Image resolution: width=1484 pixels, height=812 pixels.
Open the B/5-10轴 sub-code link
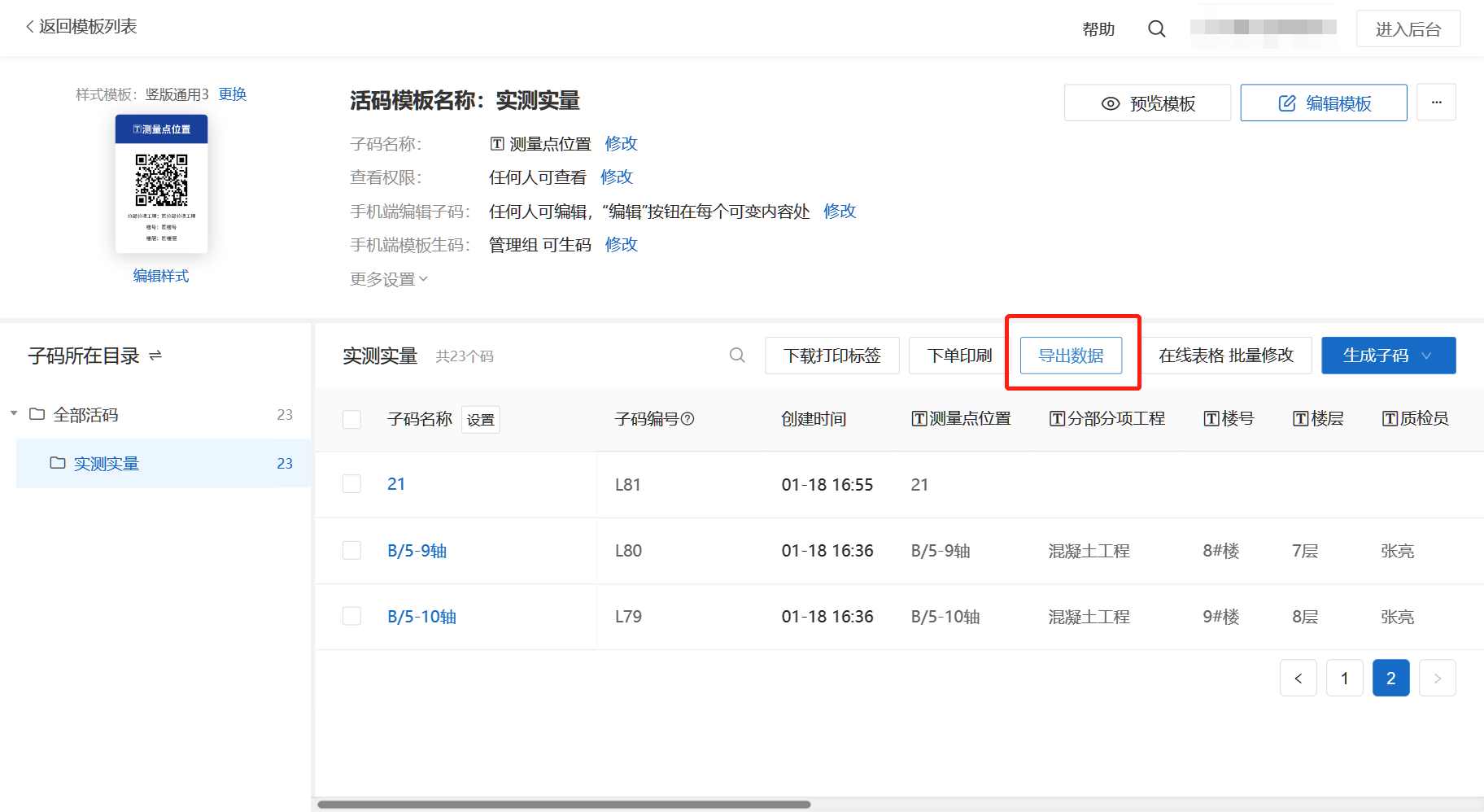point(421,617)
